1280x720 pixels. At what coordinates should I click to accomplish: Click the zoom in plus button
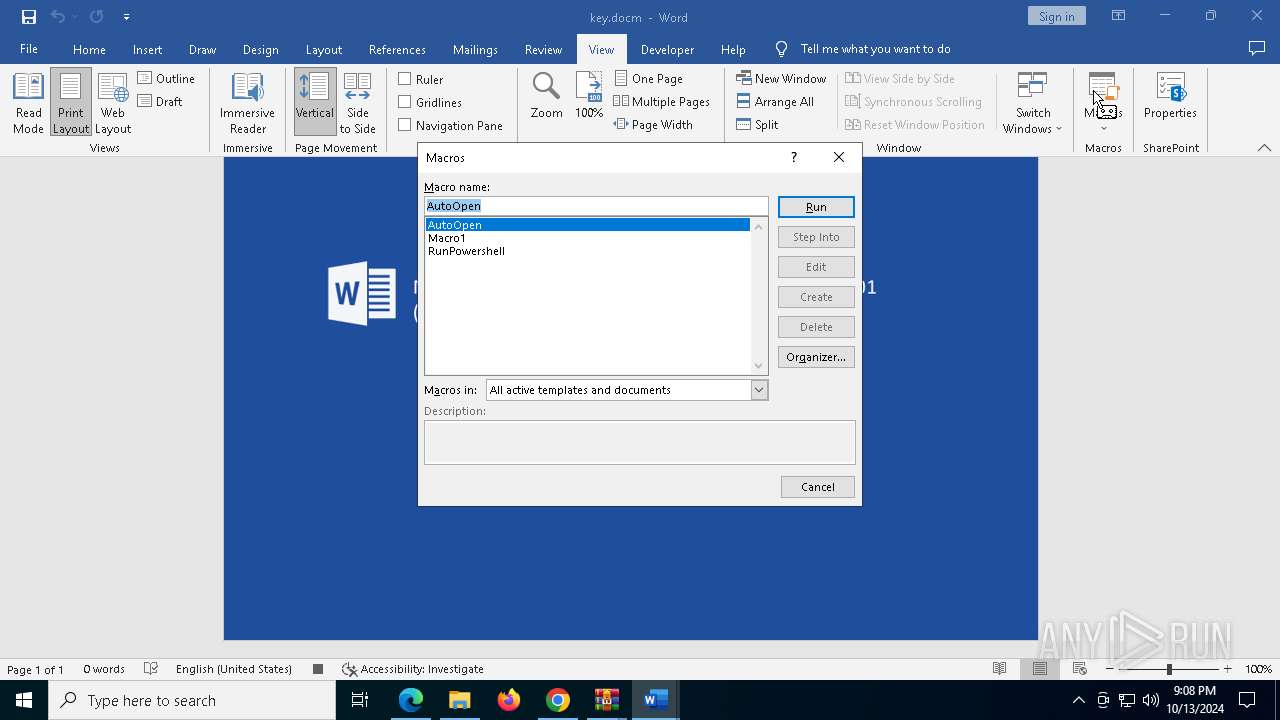click(1227, 669)
